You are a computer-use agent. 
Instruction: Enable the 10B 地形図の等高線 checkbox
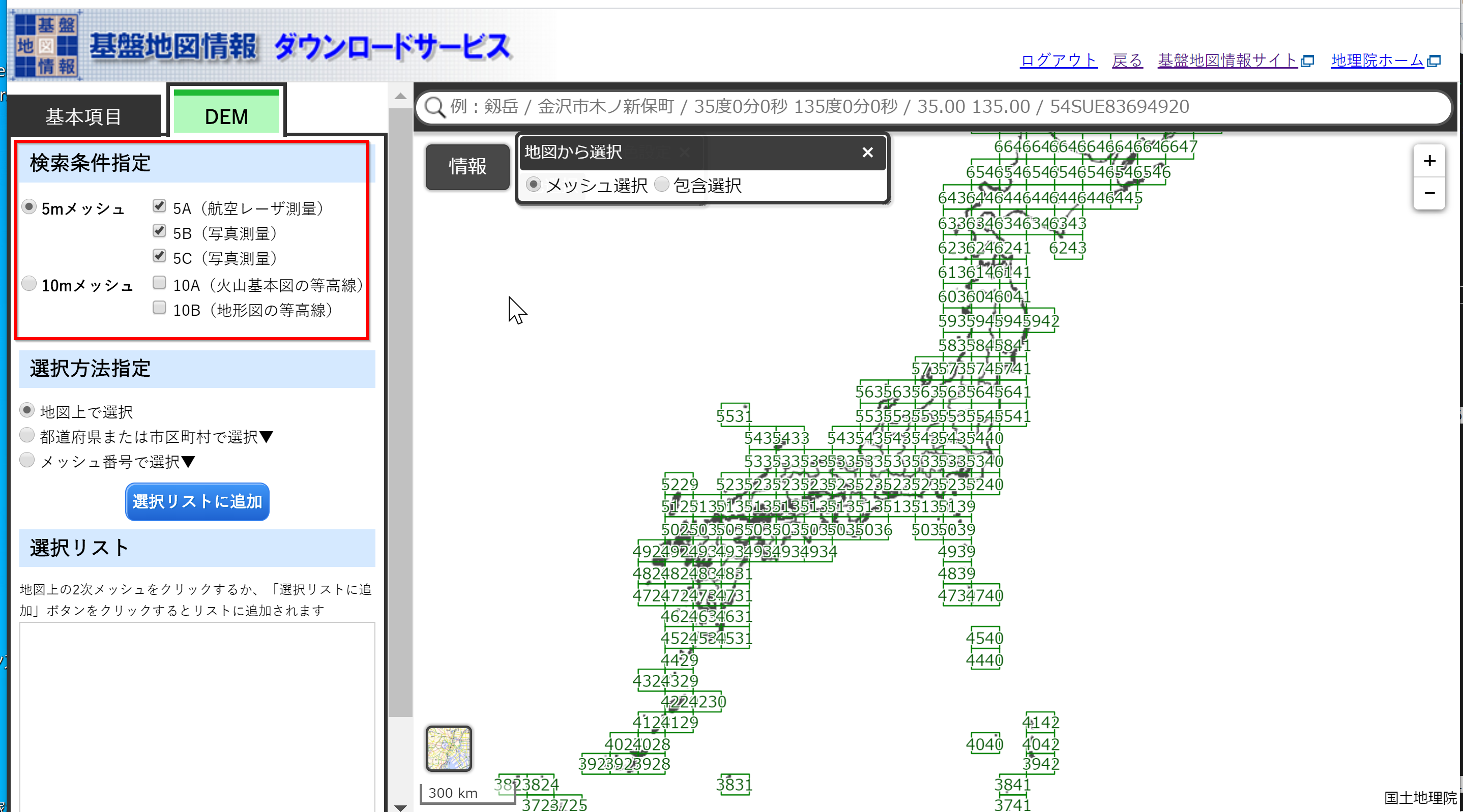point(159,308)
